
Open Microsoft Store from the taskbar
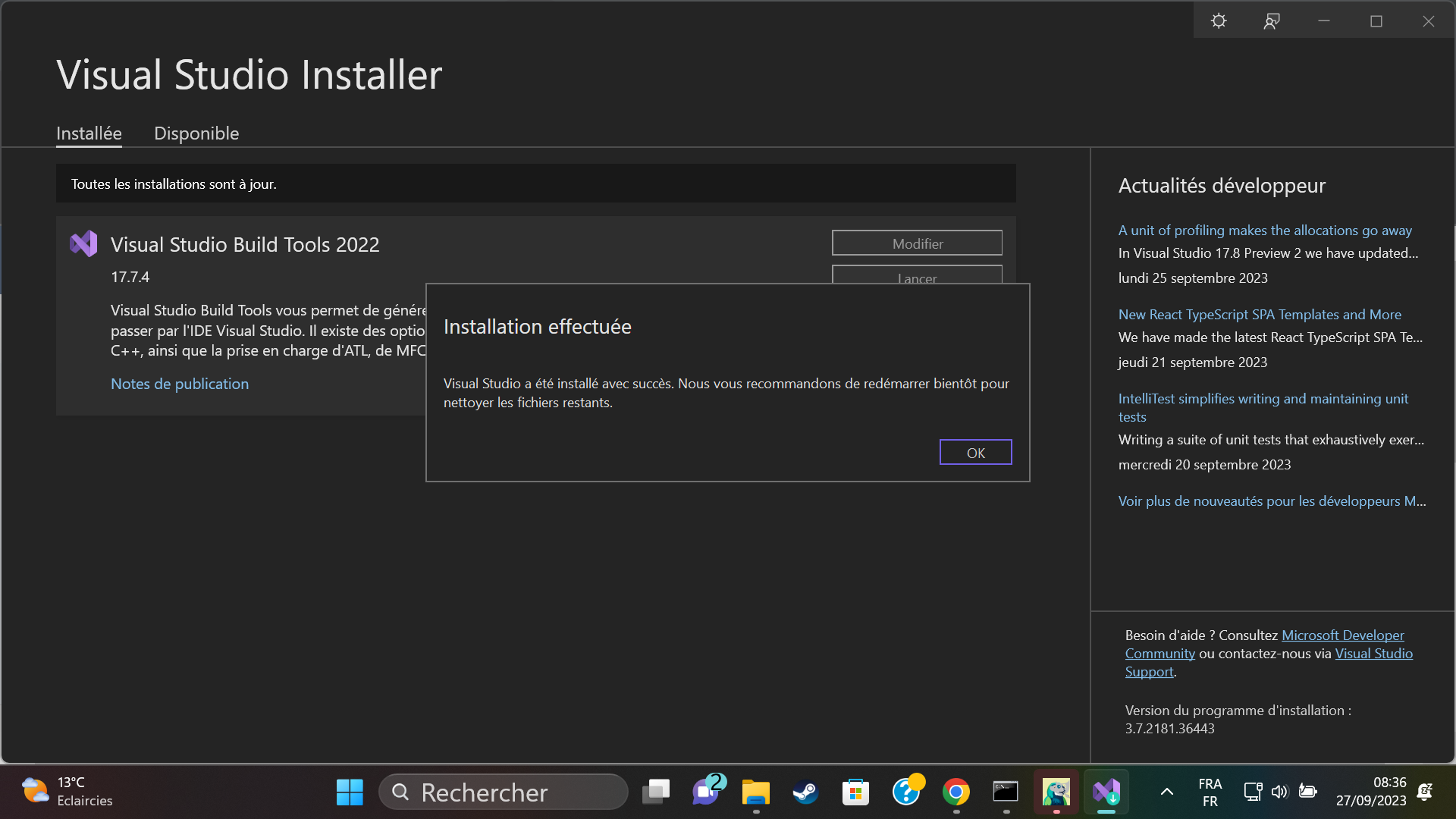[855, 792]
